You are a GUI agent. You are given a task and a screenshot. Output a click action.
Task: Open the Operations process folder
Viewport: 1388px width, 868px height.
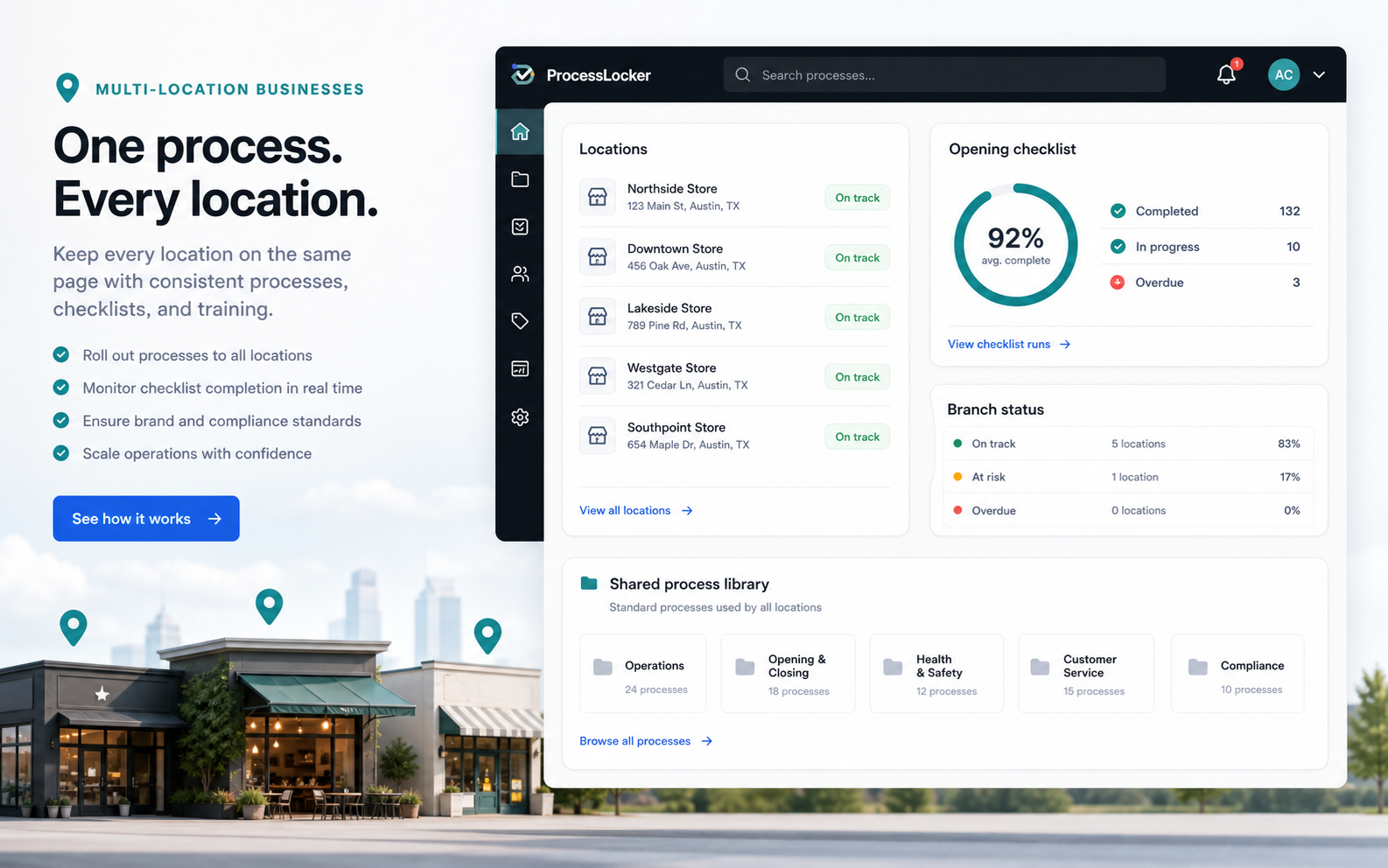click(643, 674)
